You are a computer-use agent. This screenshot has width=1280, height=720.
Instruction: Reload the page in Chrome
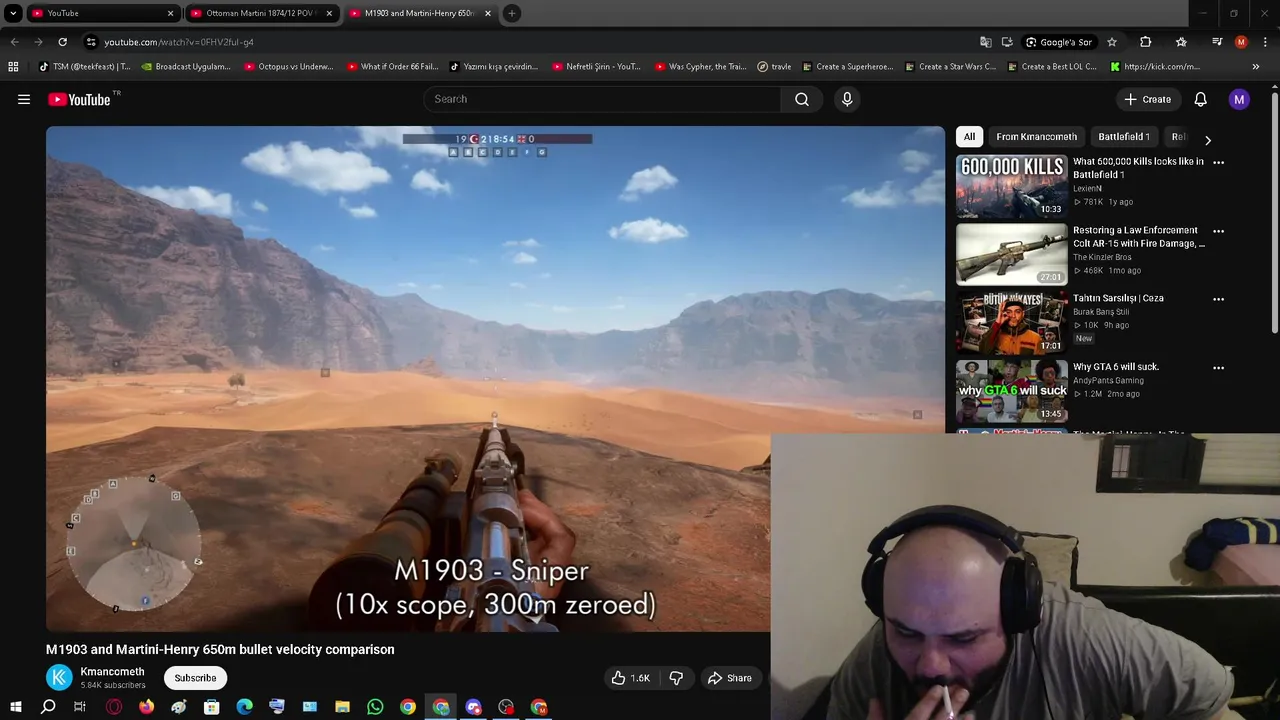[62, 42]
